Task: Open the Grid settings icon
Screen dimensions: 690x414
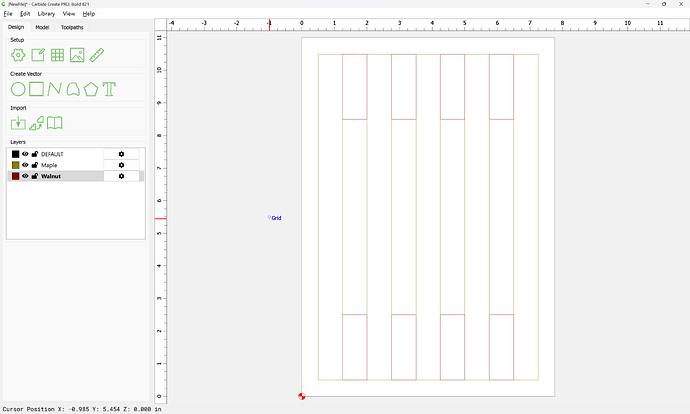Action: 57,56
